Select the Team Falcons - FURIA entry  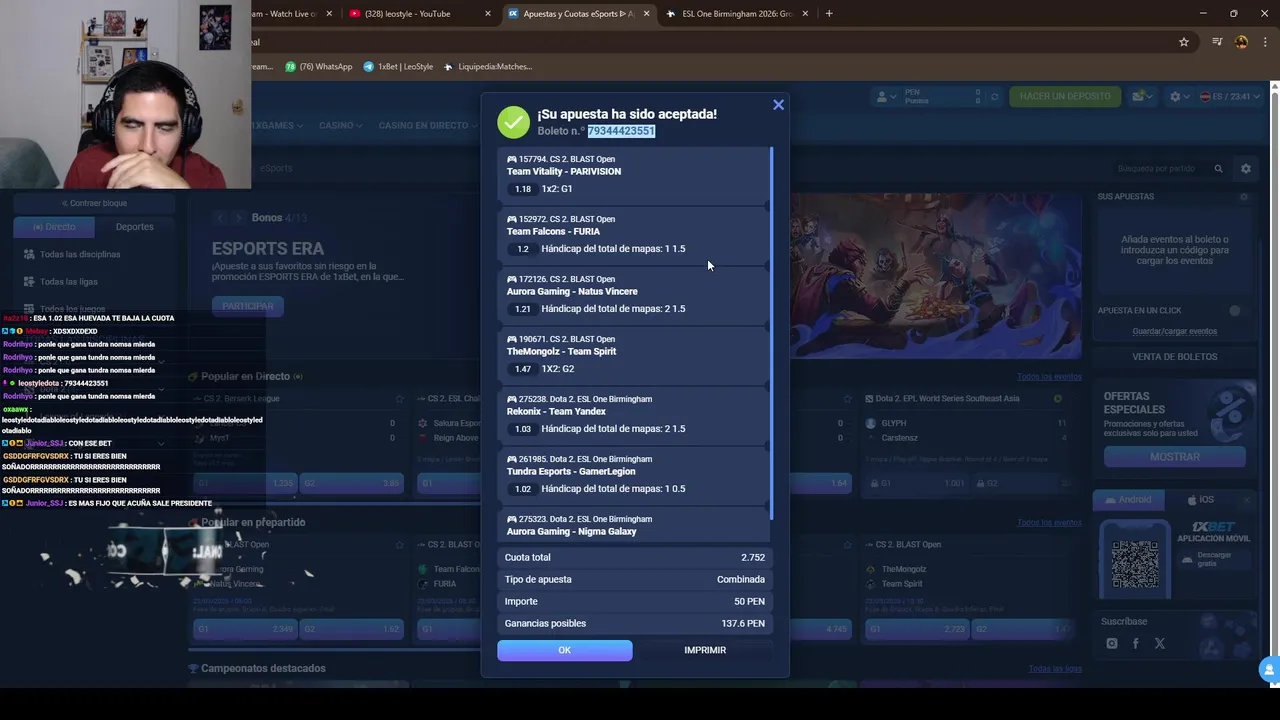633,235
